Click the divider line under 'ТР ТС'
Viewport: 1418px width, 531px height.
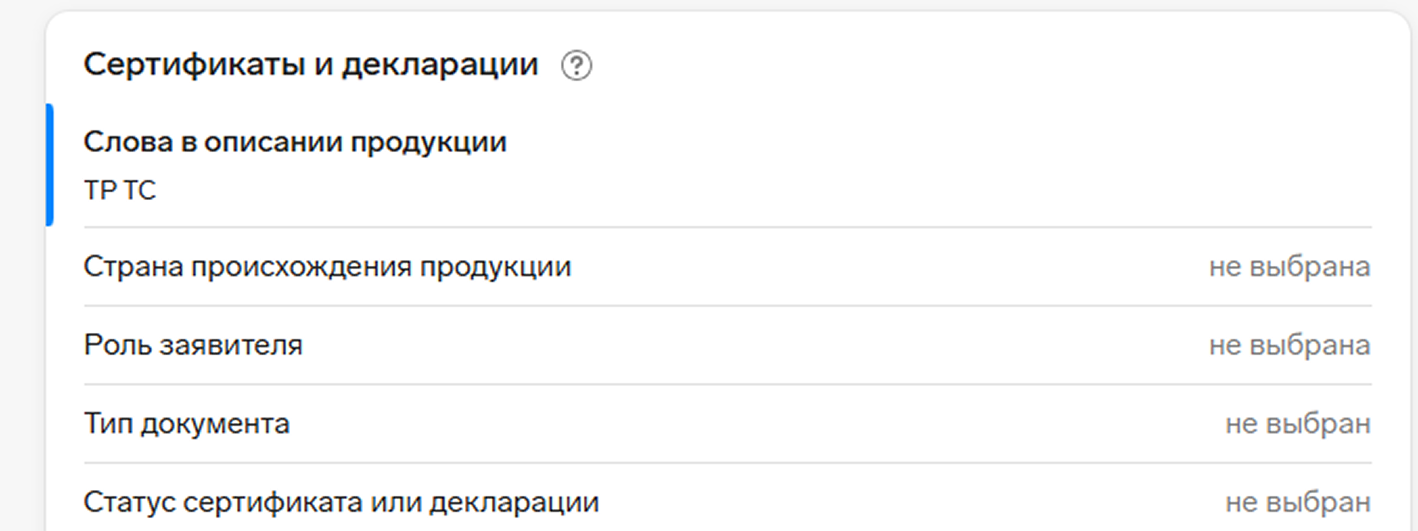728,227
